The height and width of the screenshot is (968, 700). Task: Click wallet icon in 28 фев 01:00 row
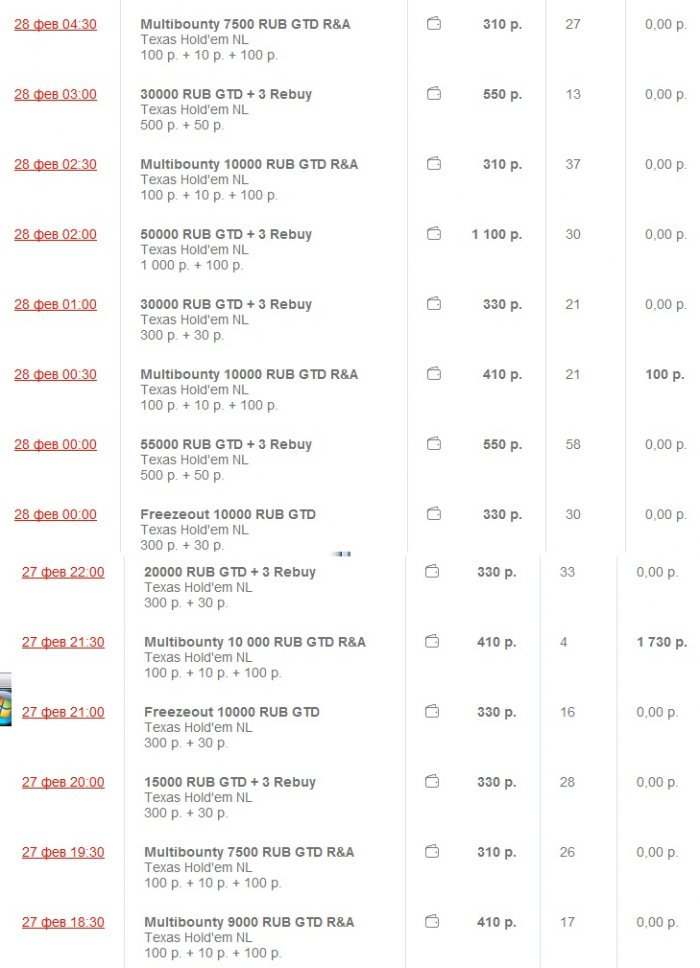[434, 304]
